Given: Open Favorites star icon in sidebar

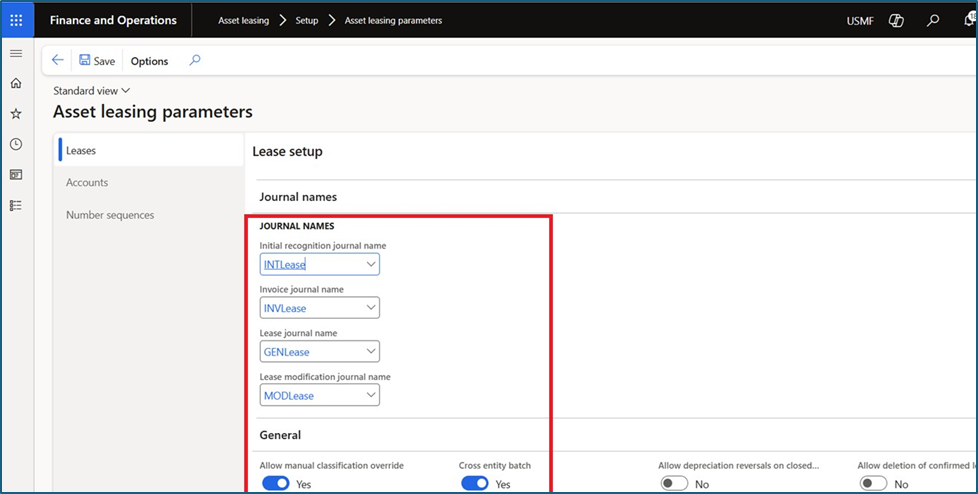Looking at the screenshot, I should [16, 114].
